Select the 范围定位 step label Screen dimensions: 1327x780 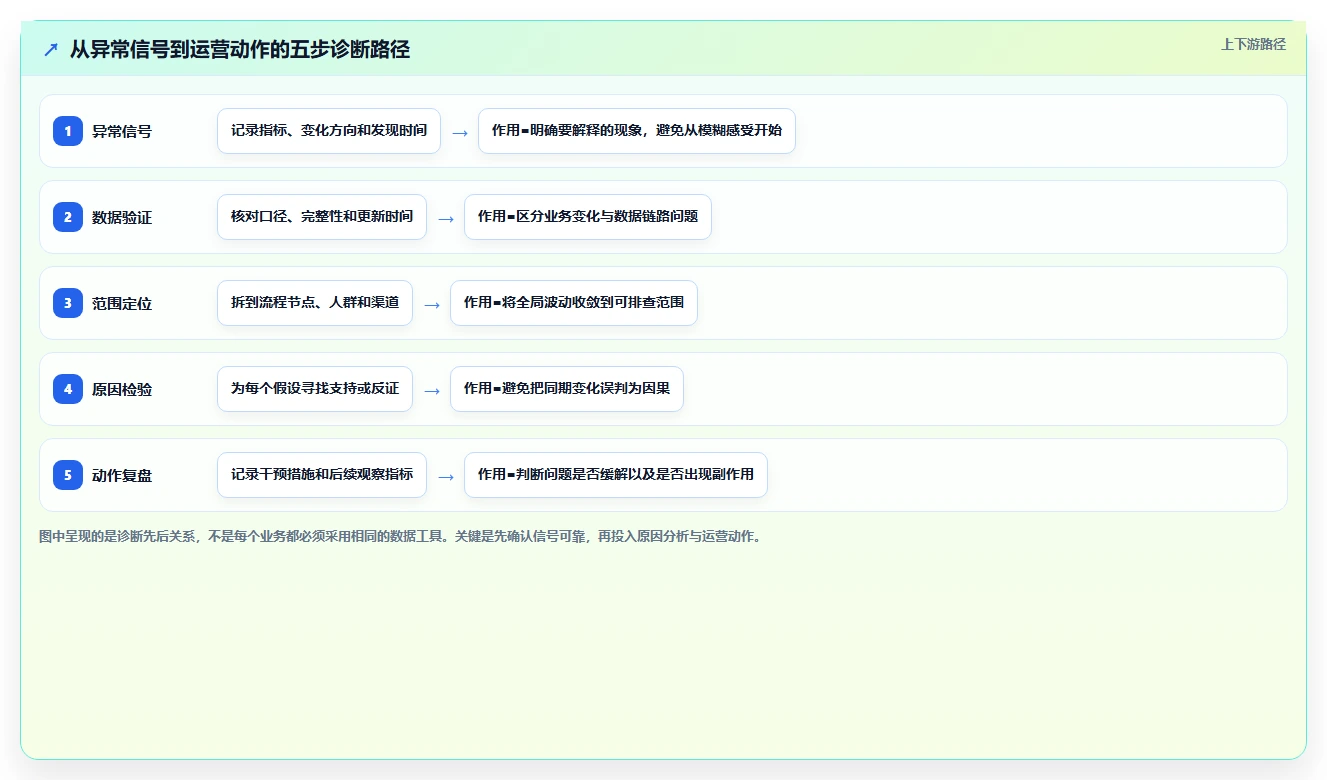(122, 303)
